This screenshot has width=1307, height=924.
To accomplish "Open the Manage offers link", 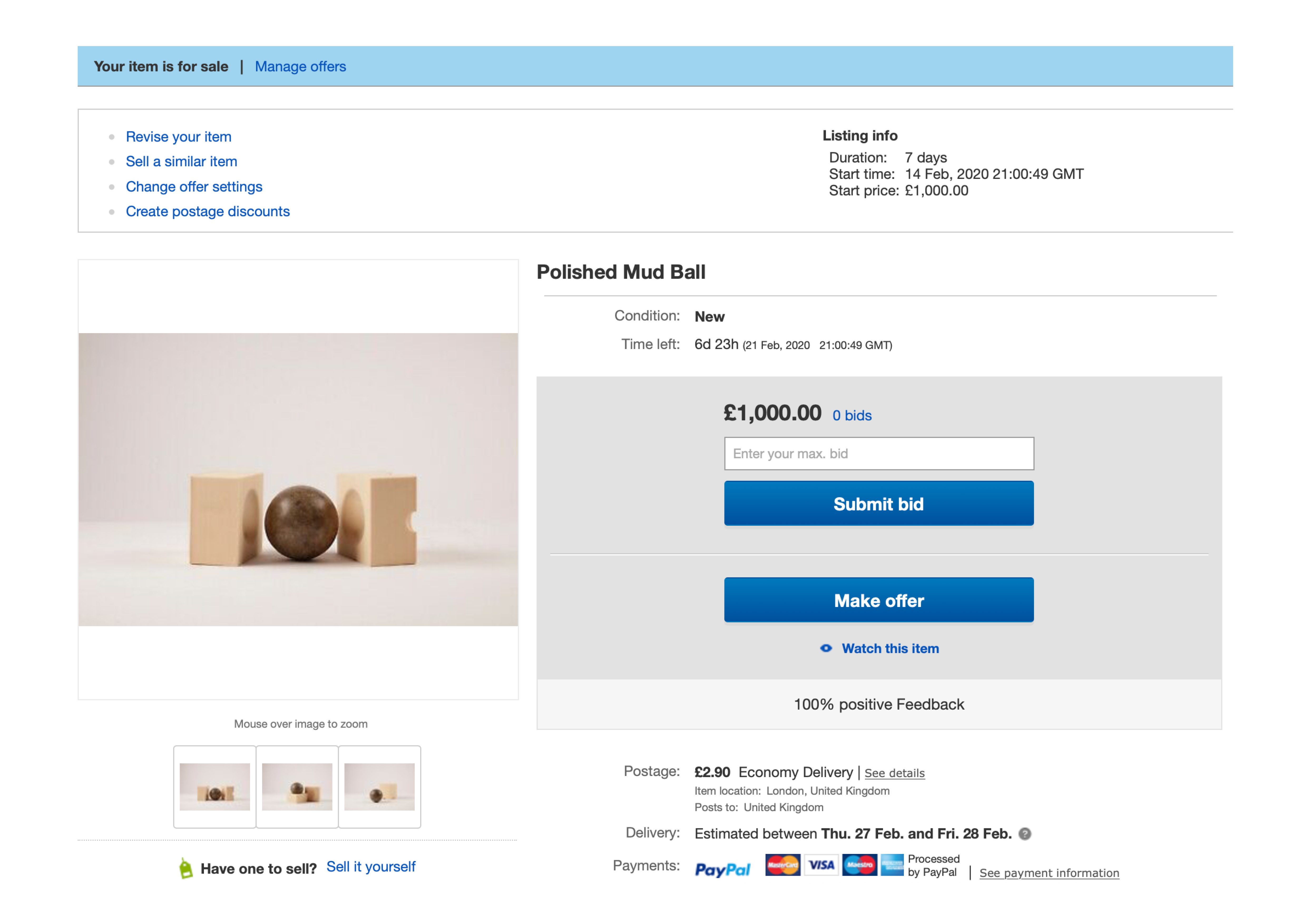I will [x=300, y=67].
